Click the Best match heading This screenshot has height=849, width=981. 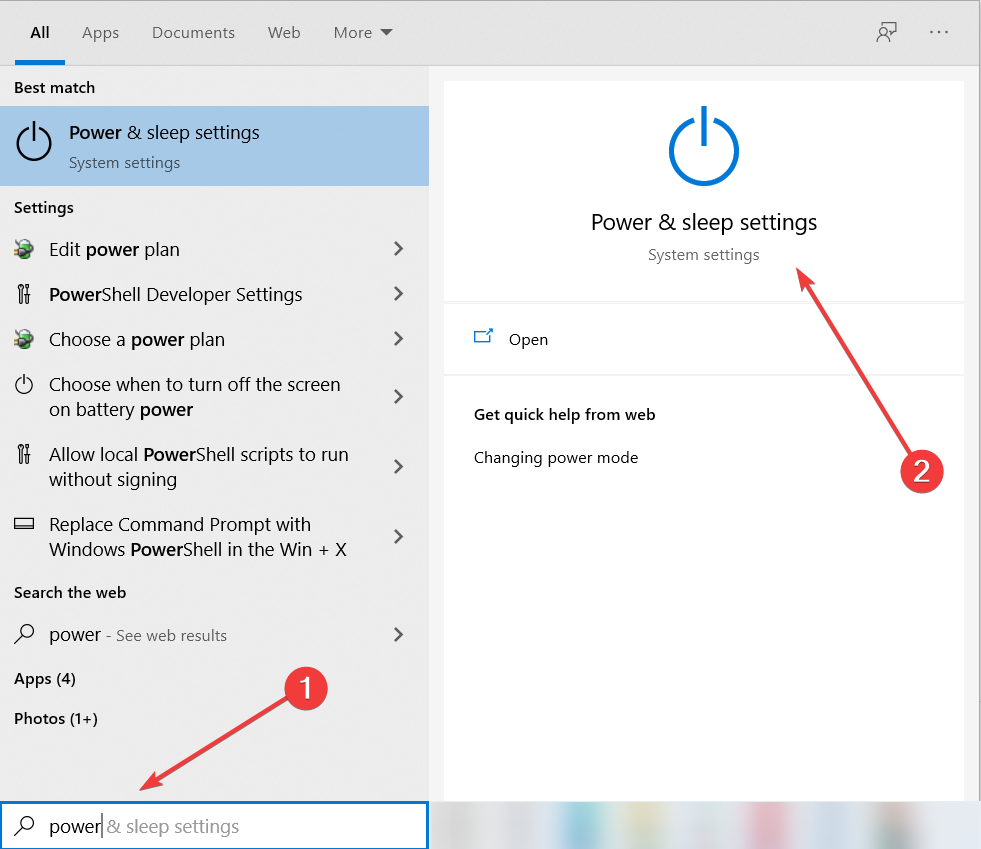(54, 88)
